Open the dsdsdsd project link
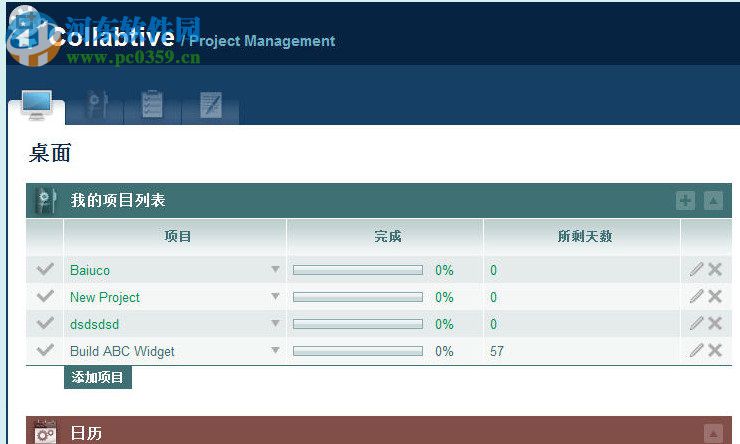The image size is (740, 444). click(94, 324)
